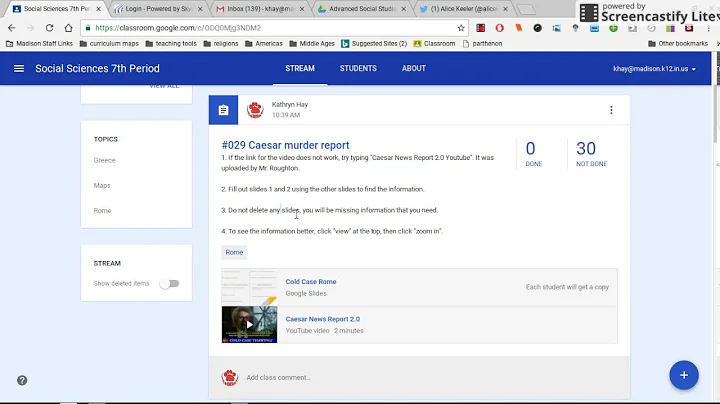The width and height of the screenshot is (720, 404).
Task: Click the red film strip extension icon
Action: pos(480,28)
